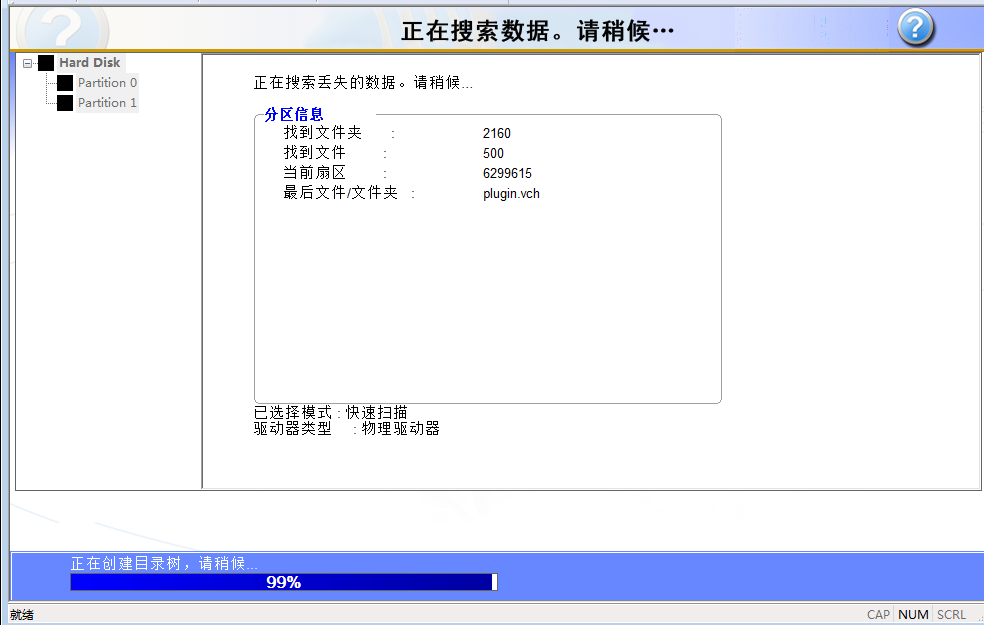984x625 pixels.
Task: Click the 99% progress bar
Action: 283,582
